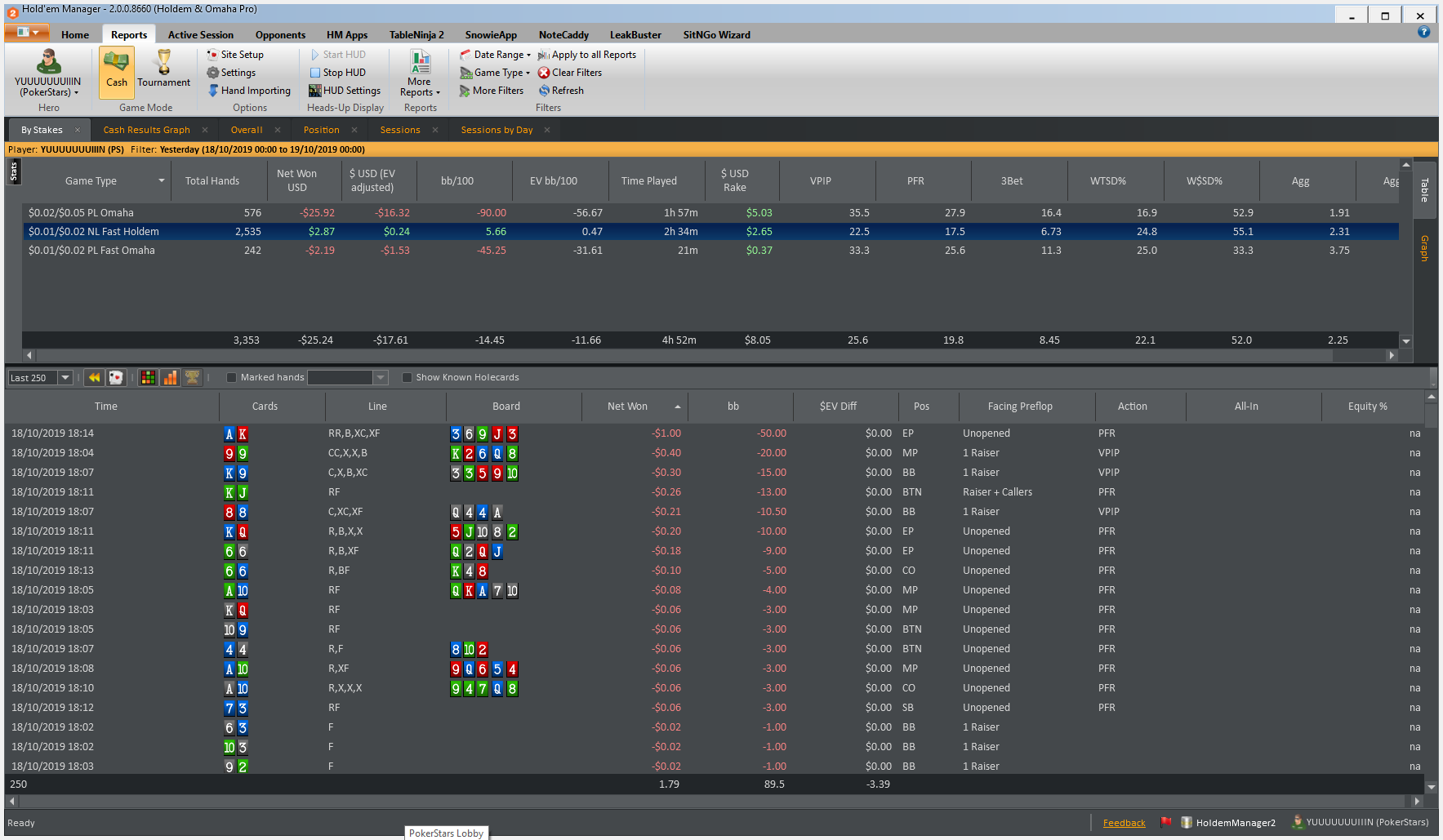Click the Feedback link
This screenshot has width=1443, height=840.
(x=1124, y=823)
